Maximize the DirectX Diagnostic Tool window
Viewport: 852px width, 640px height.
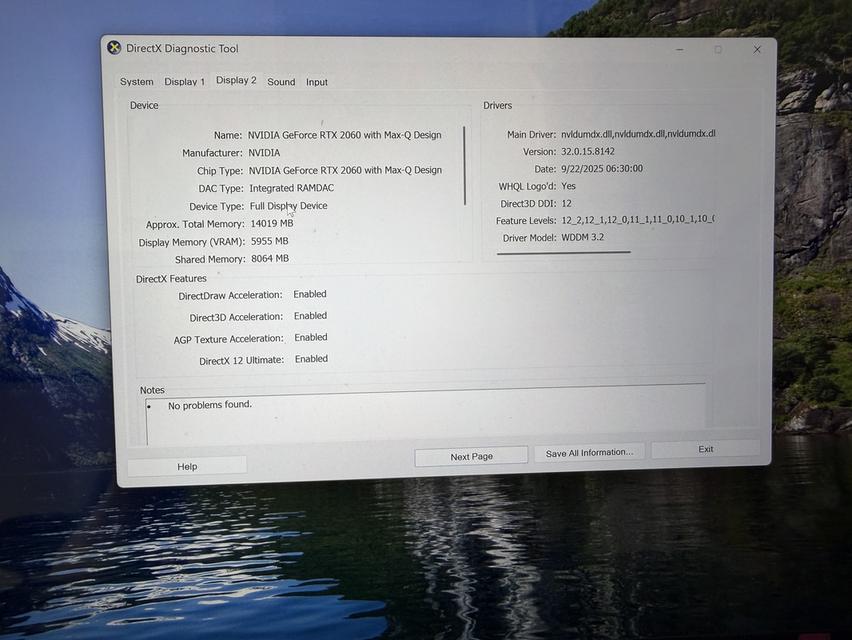[x=718, y=49]
